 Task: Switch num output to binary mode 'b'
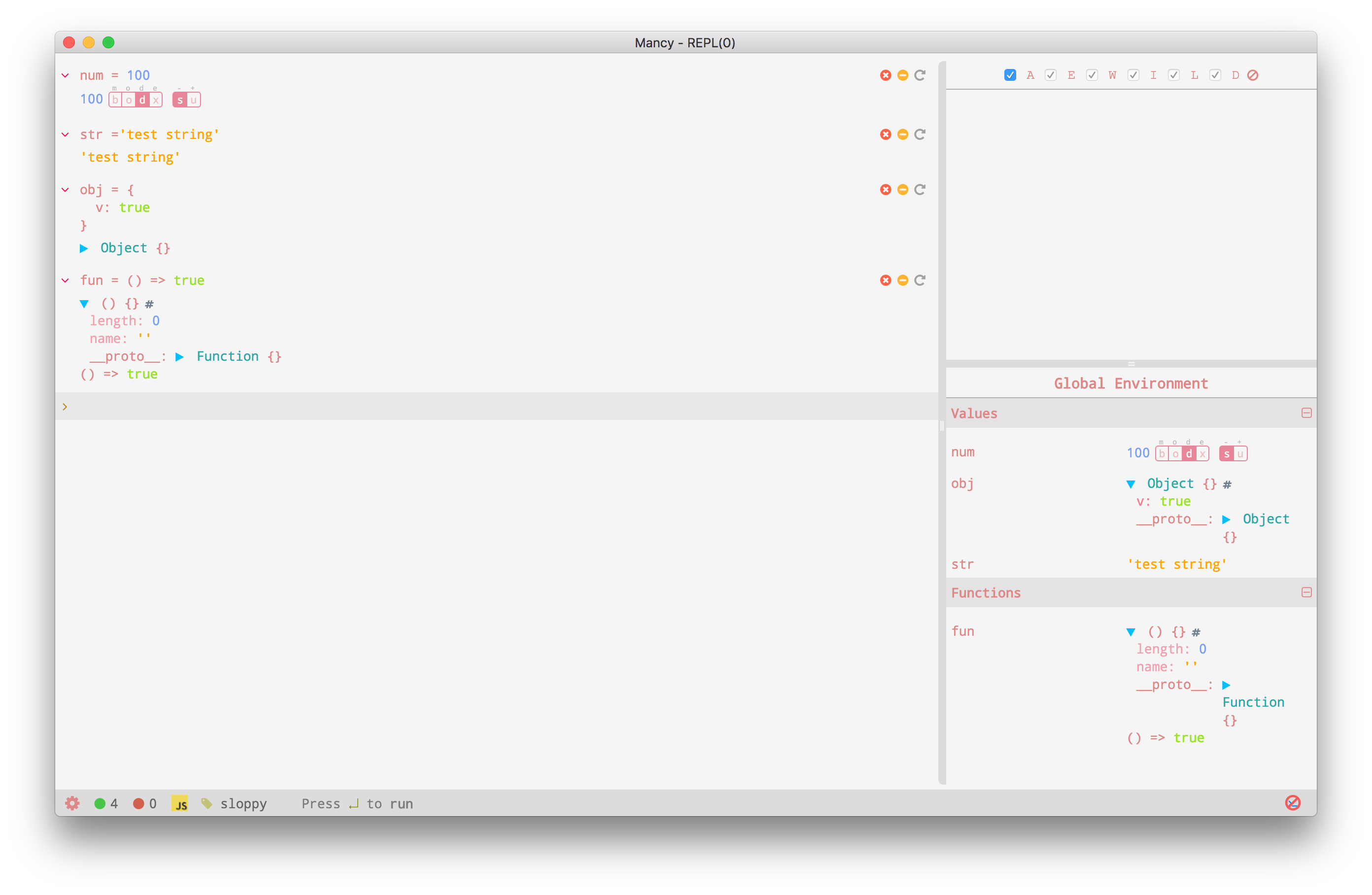[x=115, y=101]
